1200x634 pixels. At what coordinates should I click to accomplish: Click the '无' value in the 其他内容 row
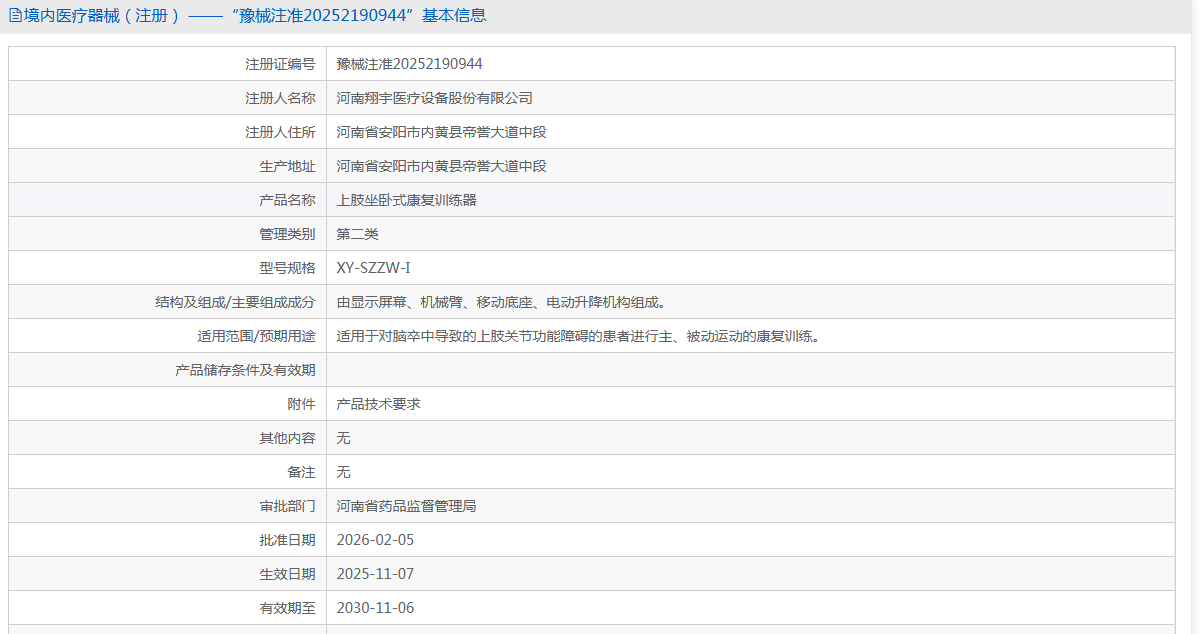344,438
